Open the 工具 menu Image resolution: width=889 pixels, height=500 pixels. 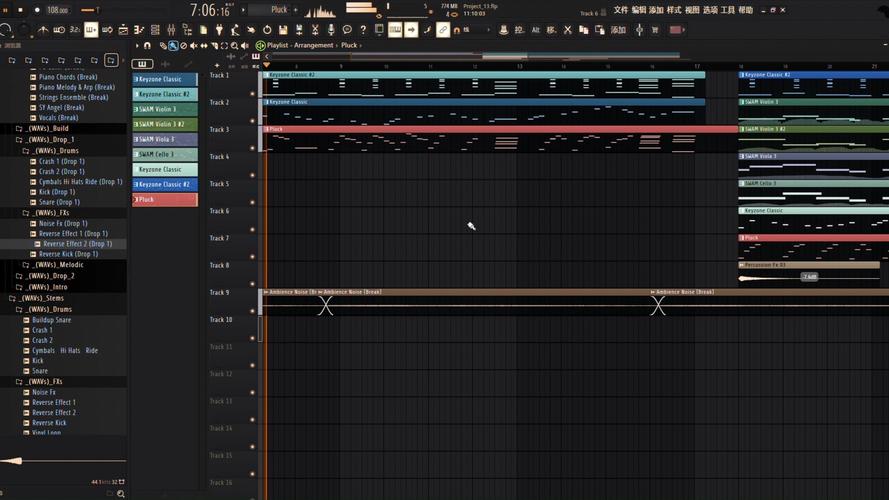(x=727, y=10)
